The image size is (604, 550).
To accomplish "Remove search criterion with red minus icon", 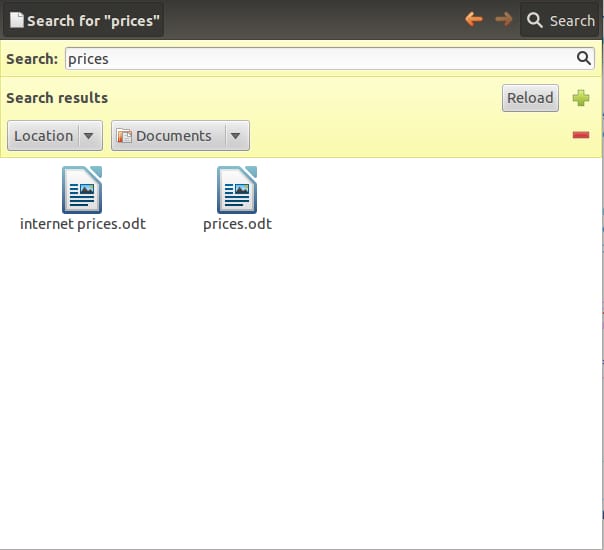I will pos(581,136).
